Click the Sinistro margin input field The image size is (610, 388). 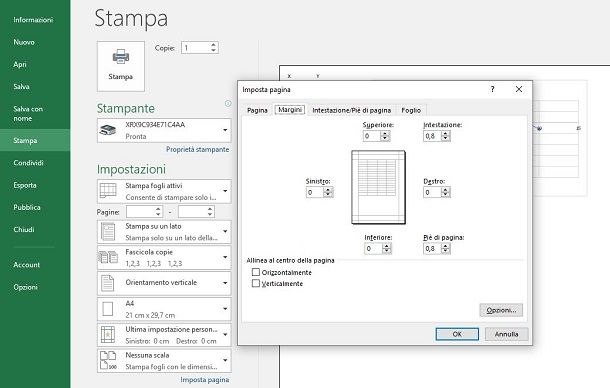click(x=316, y=192)
